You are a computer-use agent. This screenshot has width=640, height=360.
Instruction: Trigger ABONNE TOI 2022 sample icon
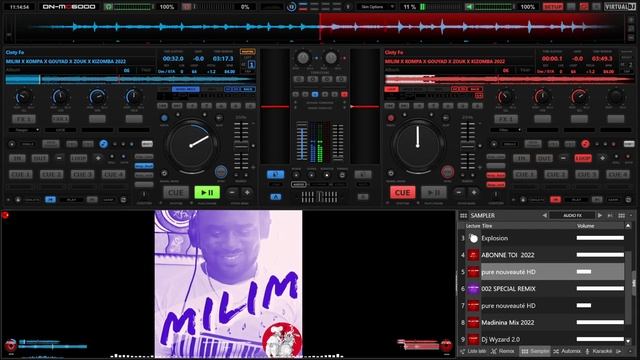[x=473, y=255]
